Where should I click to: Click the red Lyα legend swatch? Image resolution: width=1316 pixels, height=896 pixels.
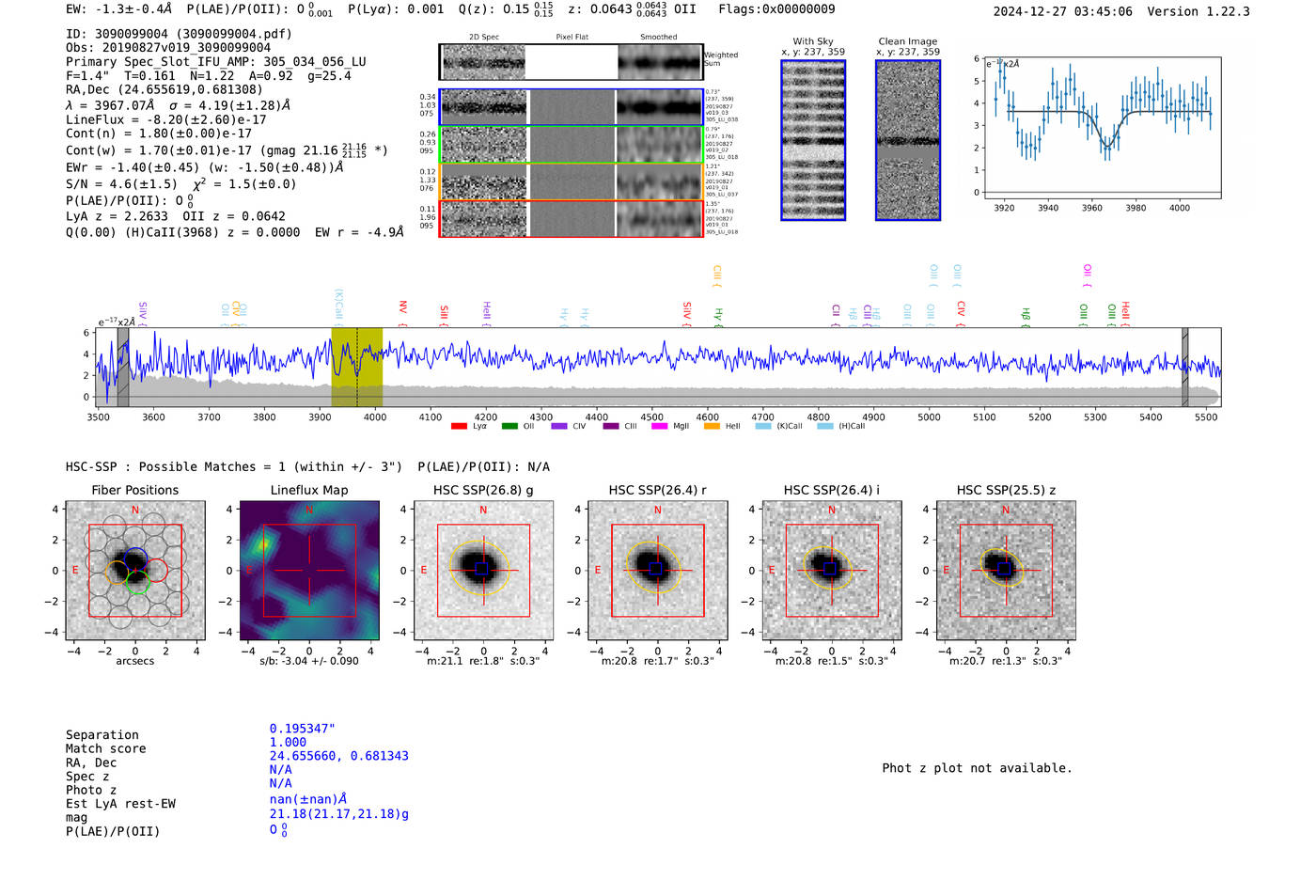[x=459, y=426]
